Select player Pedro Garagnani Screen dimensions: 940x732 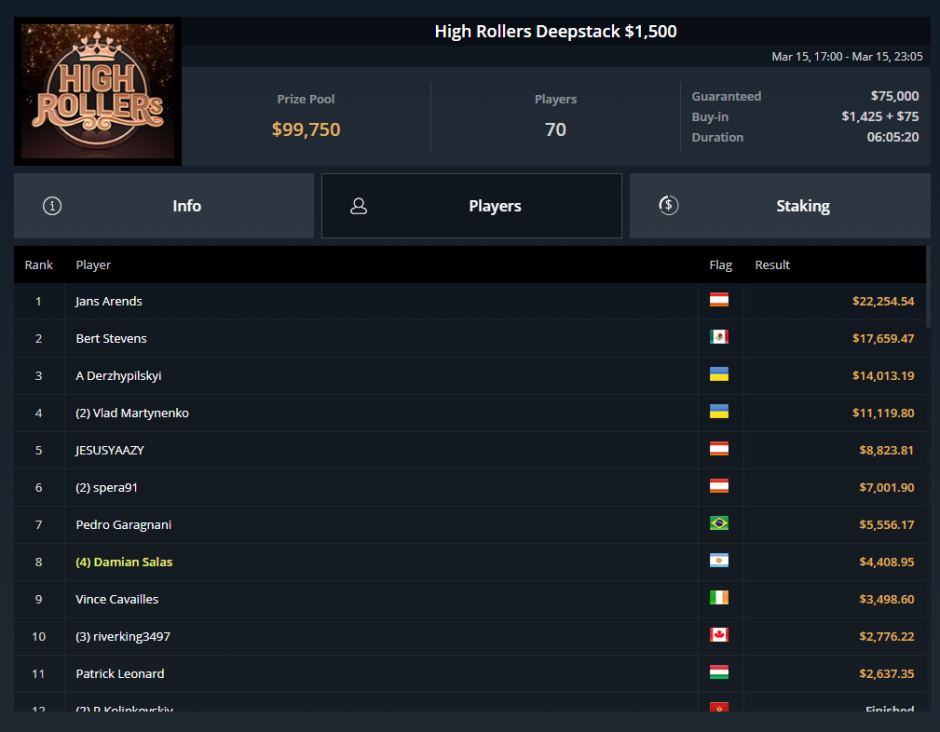(x=123, y=525)
